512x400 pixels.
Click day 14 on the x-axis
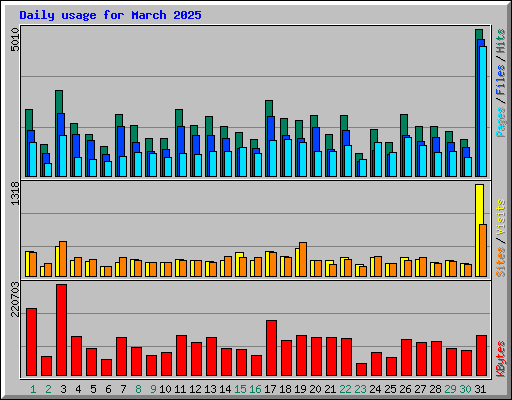tap(225, 389)
